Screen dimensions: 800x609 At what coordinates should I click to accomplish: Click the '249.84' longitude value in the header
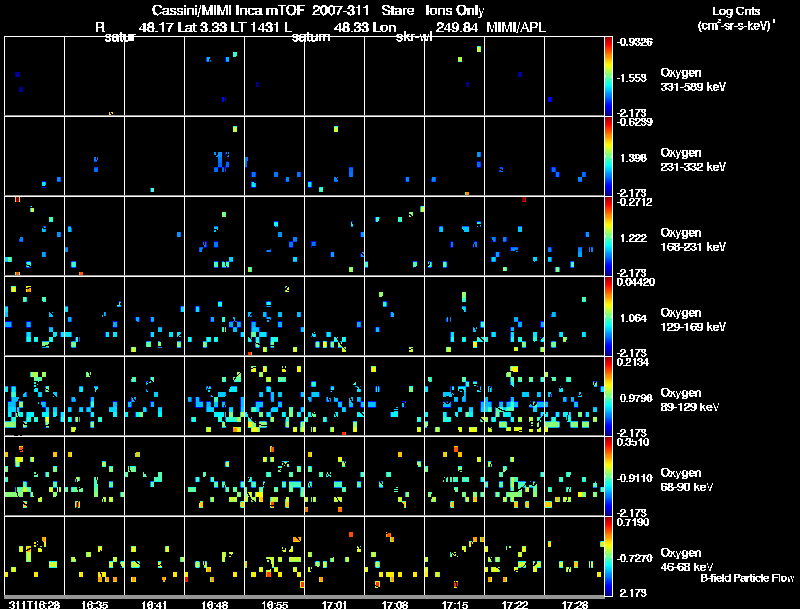click(457, 27)
